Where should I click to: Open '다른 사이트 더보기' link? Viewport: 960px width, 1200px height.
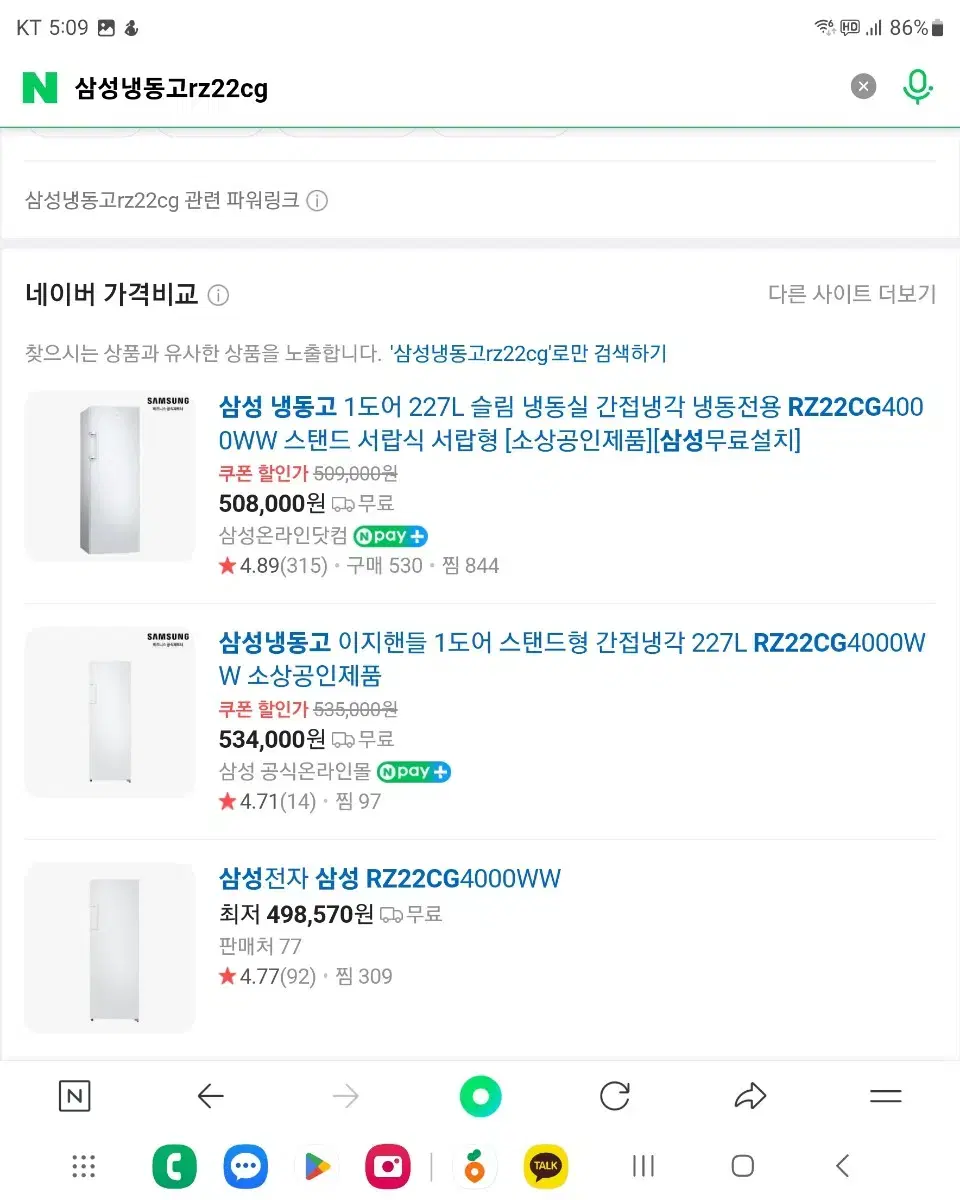point(851,294)
